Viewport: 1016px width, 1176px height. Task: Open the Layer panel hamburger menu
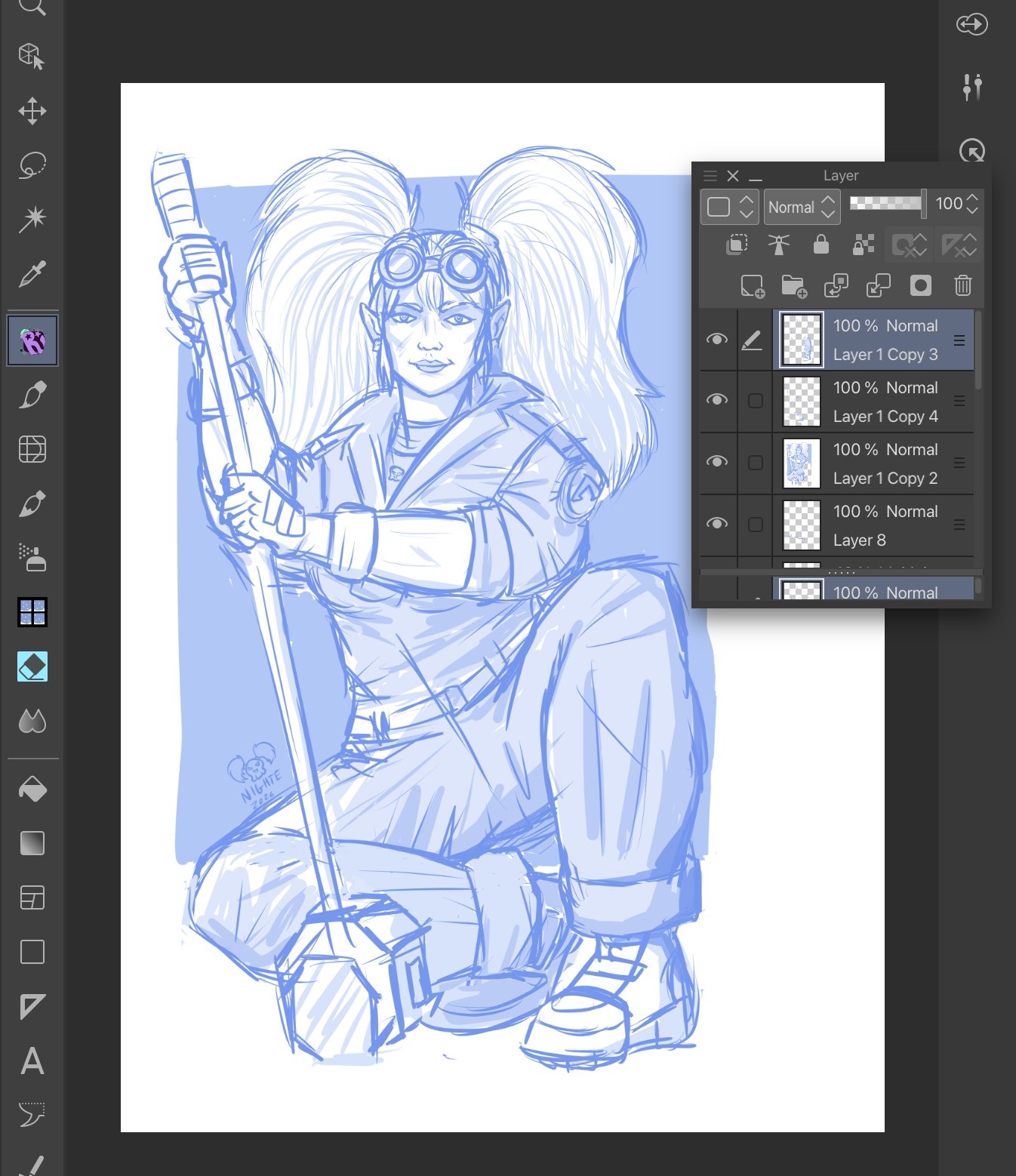tap(710, 176)
